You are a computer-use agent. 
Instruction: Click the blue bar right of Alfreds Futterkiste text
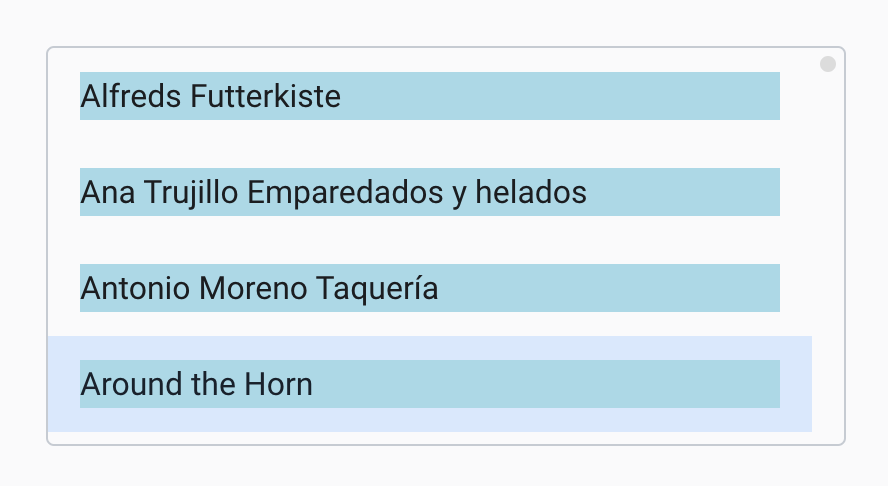(x=560, y=96)
